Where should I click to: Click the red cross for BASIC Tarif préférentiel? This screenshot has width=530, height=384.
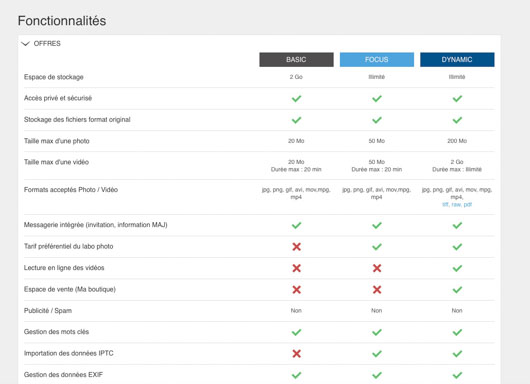click(x=296, y=247)
